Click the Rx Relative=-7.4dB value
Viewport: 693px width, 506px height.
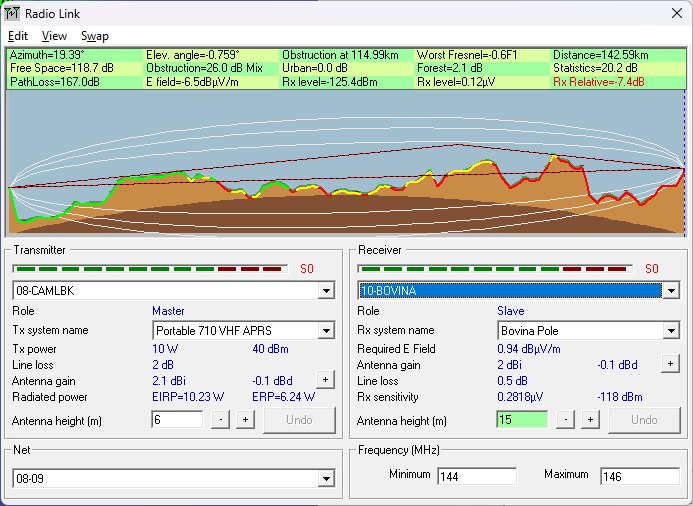599,82
